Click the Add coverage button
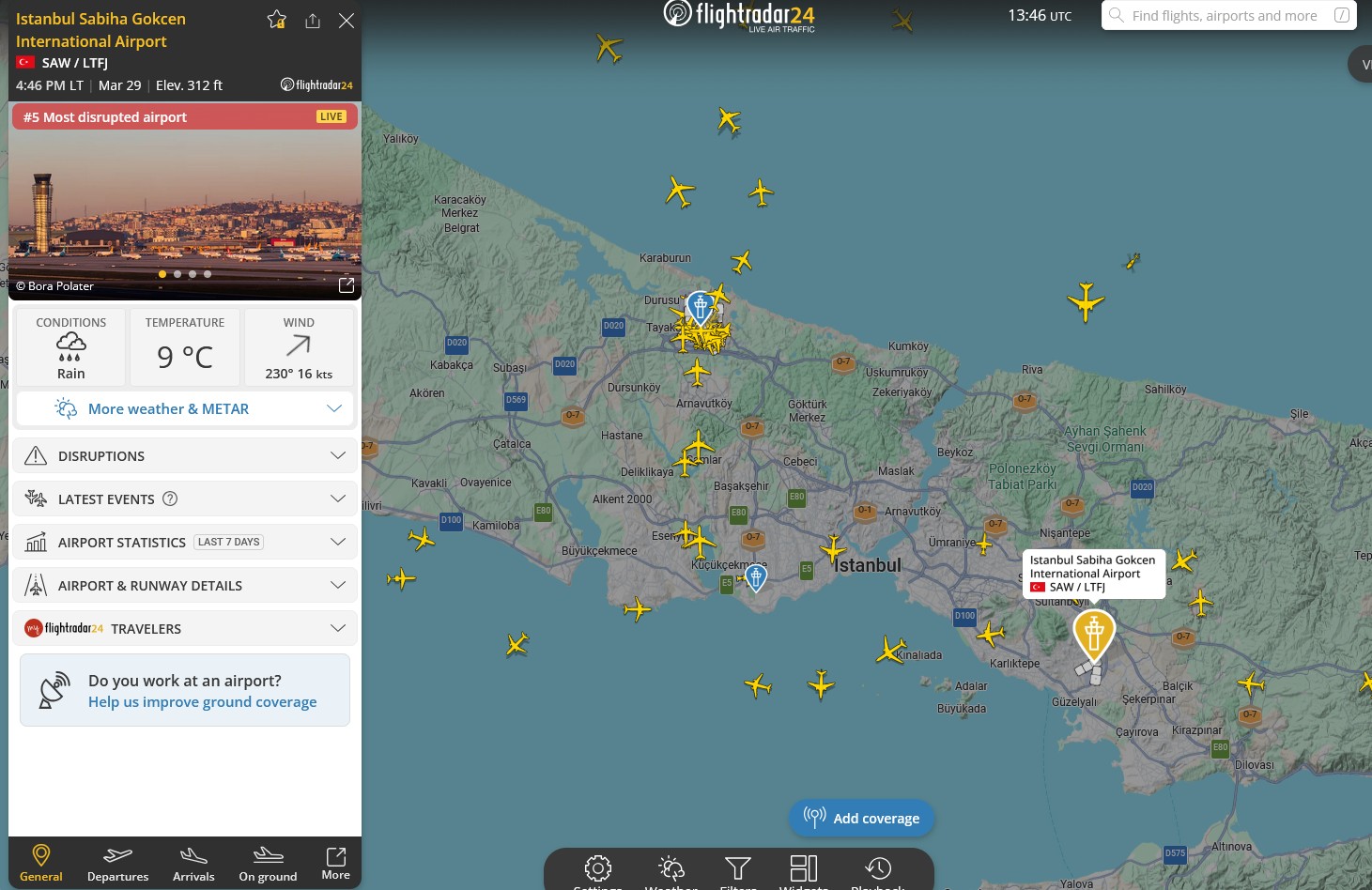Image resolution: width=1372 pixels, height=890 pixels. click(x=862, y=818)
